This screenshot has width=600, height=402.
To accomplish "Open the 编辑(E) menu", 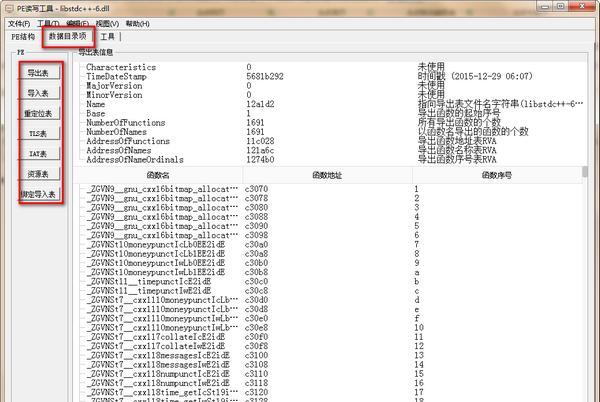I will pyautogui.click(x=77, y=24).
